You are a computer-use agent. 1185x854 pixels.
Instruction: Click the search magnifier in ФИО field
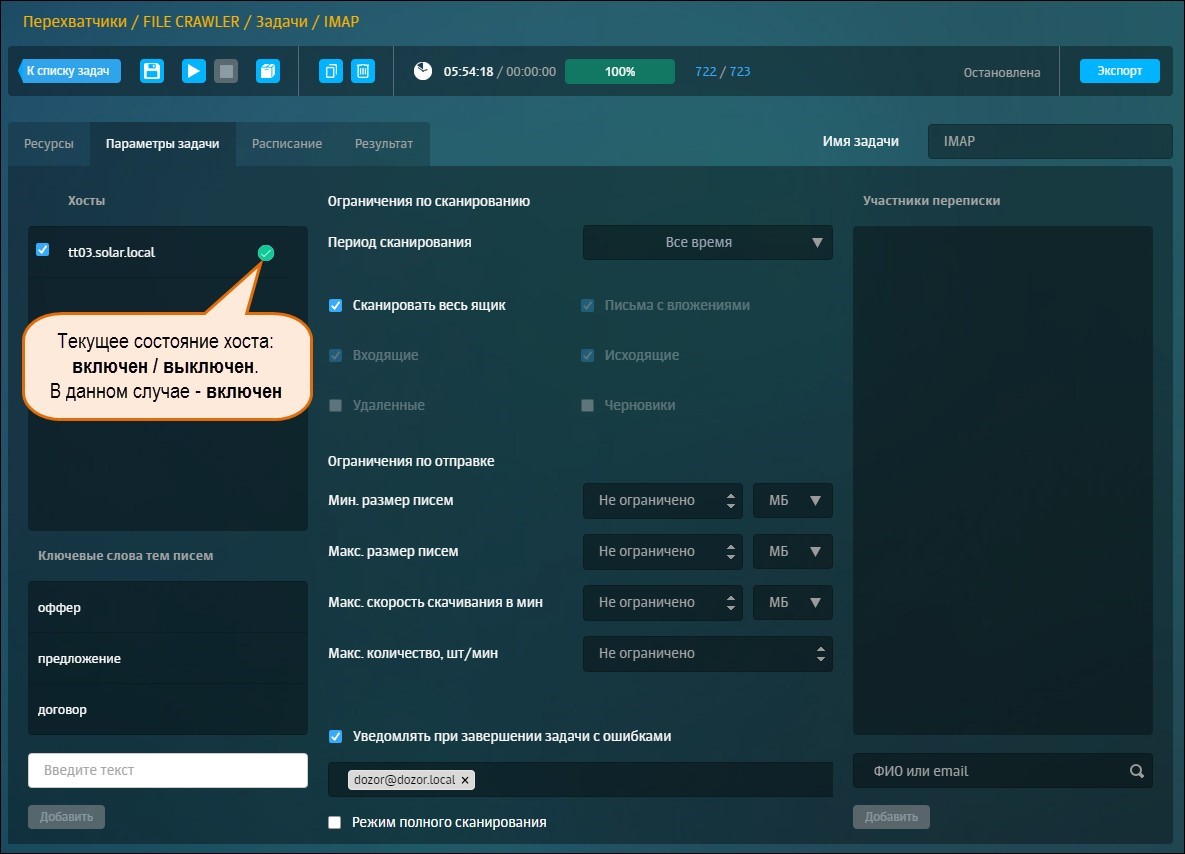[x=1137, y=771]
